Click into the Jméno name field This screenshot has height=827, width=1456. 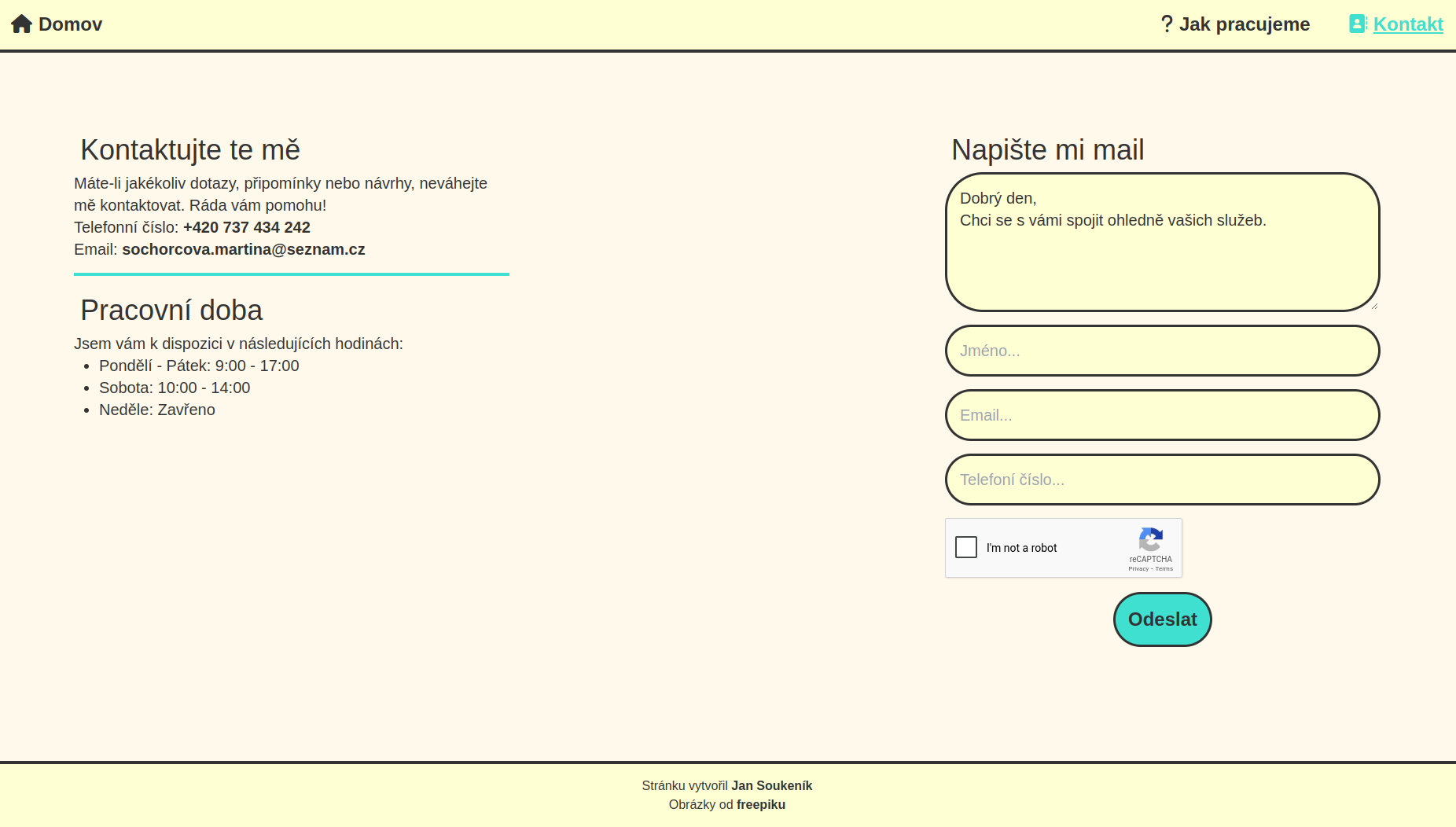1162,351
